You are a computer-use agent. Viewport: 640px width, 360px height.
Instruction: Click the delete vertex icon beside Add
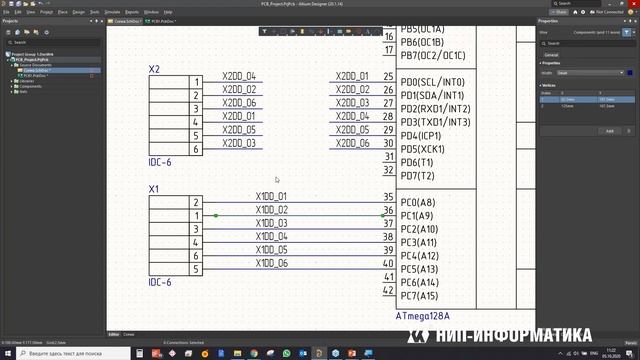(x=629, y=131)
